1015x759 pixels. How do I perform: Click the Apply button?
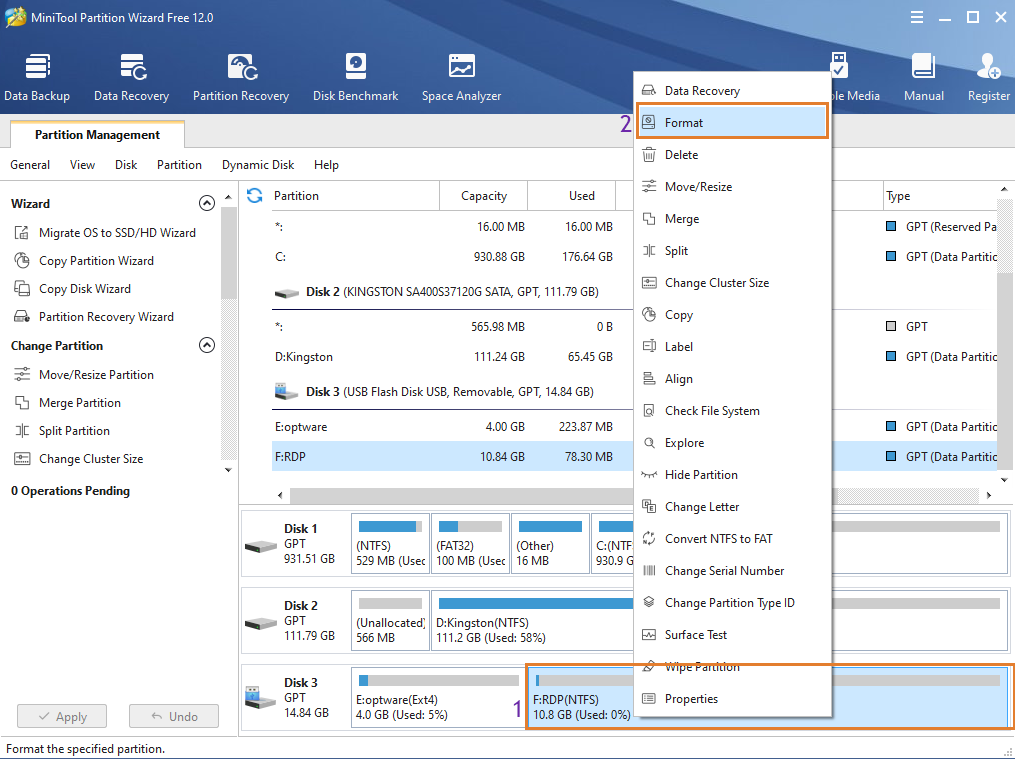[62, 717]
